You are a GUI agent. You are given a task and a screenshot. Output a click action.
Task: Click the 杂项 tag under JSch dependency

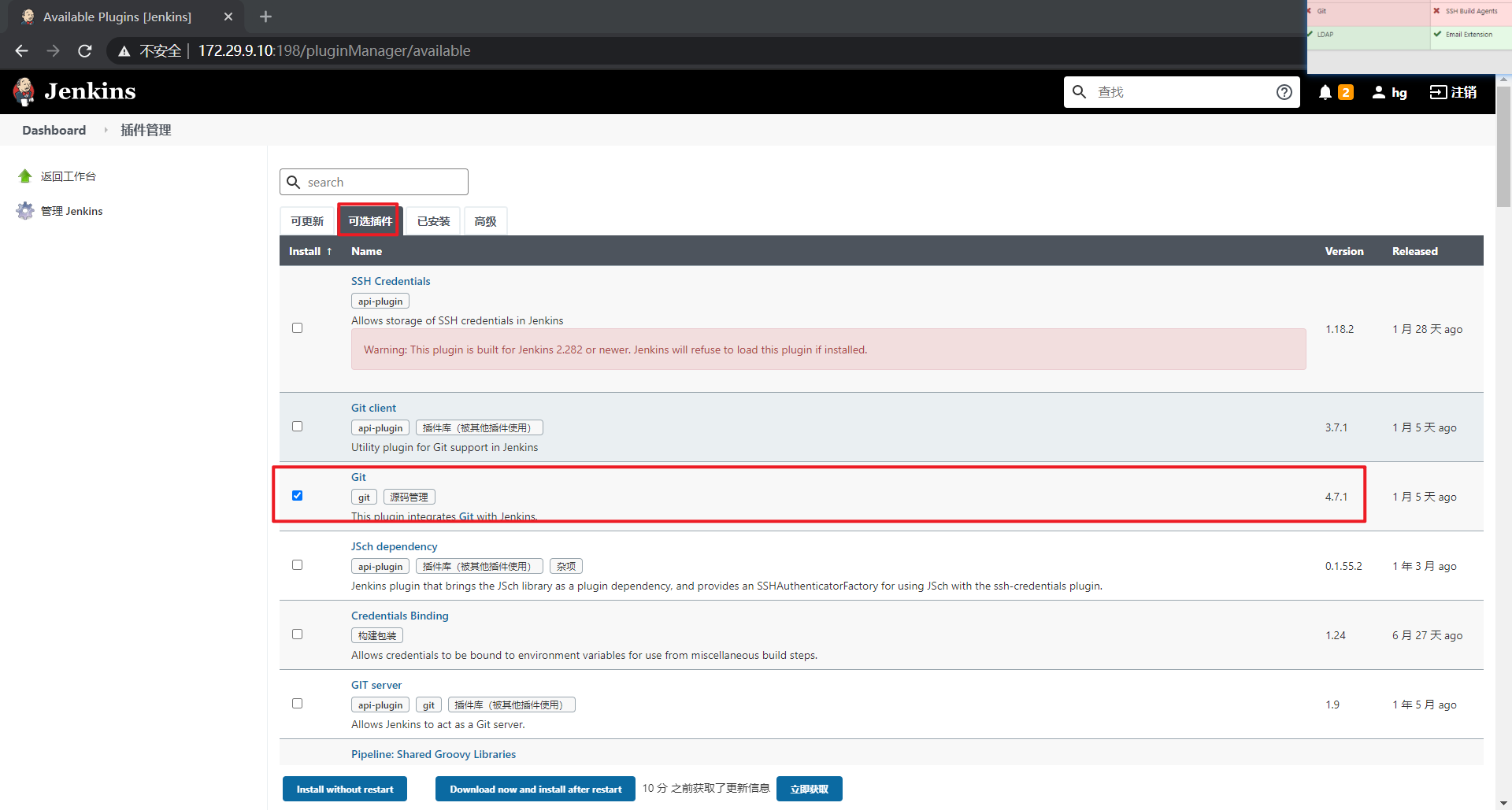pos(566,566)
